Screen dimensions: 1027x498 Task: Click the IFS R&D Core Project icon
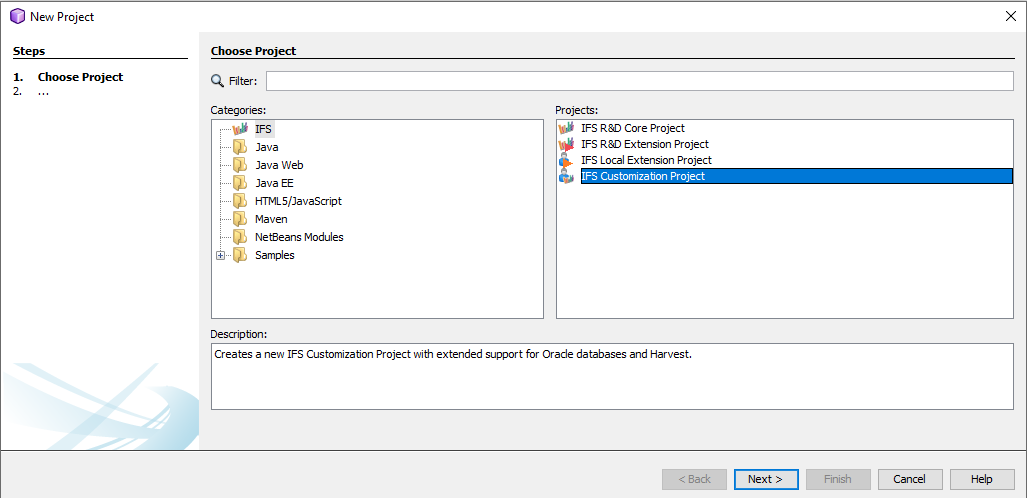566,128
